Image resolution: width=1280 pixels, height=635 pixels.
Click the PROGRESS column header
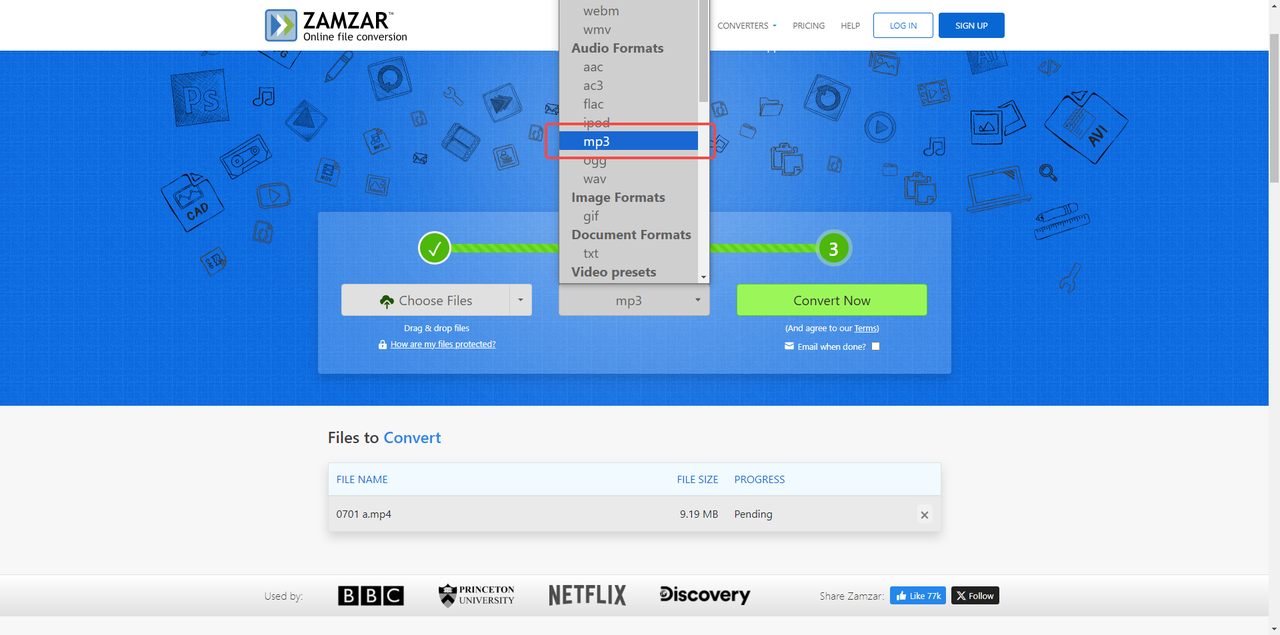[x=759, y=479]
